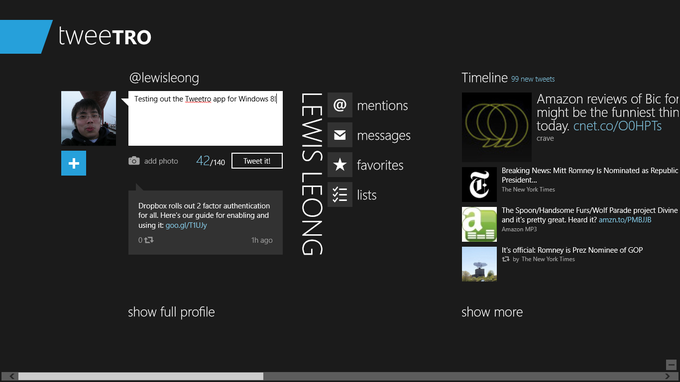Click the Tweet it! button
Screen dimensions: 680x382
pos(257,161)
